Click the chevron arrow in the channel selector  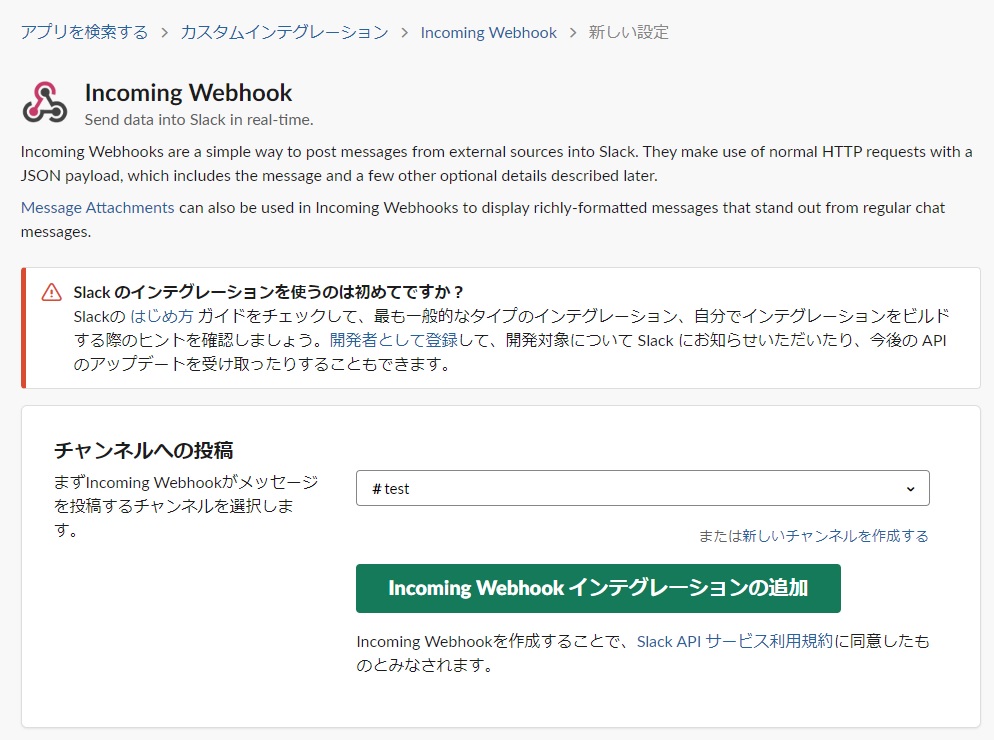[910, 488]
